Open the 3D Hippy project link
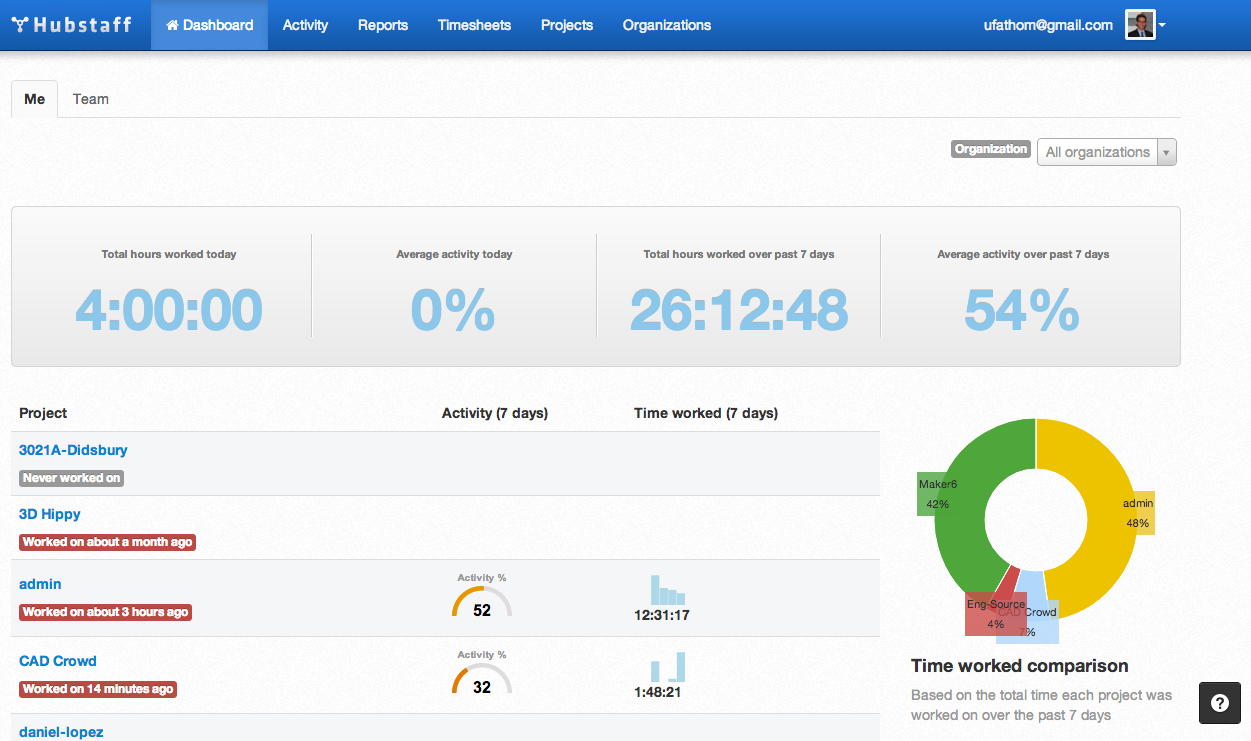 tap(49, 514)
